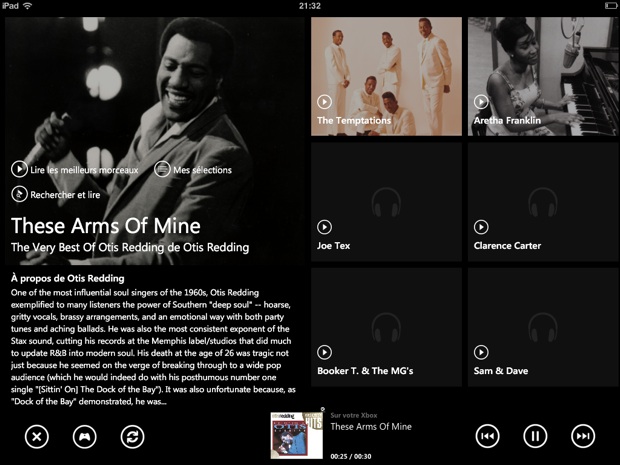
Task: Start playback from Joe Tex play icon
Action: pyautogui.click(x=324, y=227)
